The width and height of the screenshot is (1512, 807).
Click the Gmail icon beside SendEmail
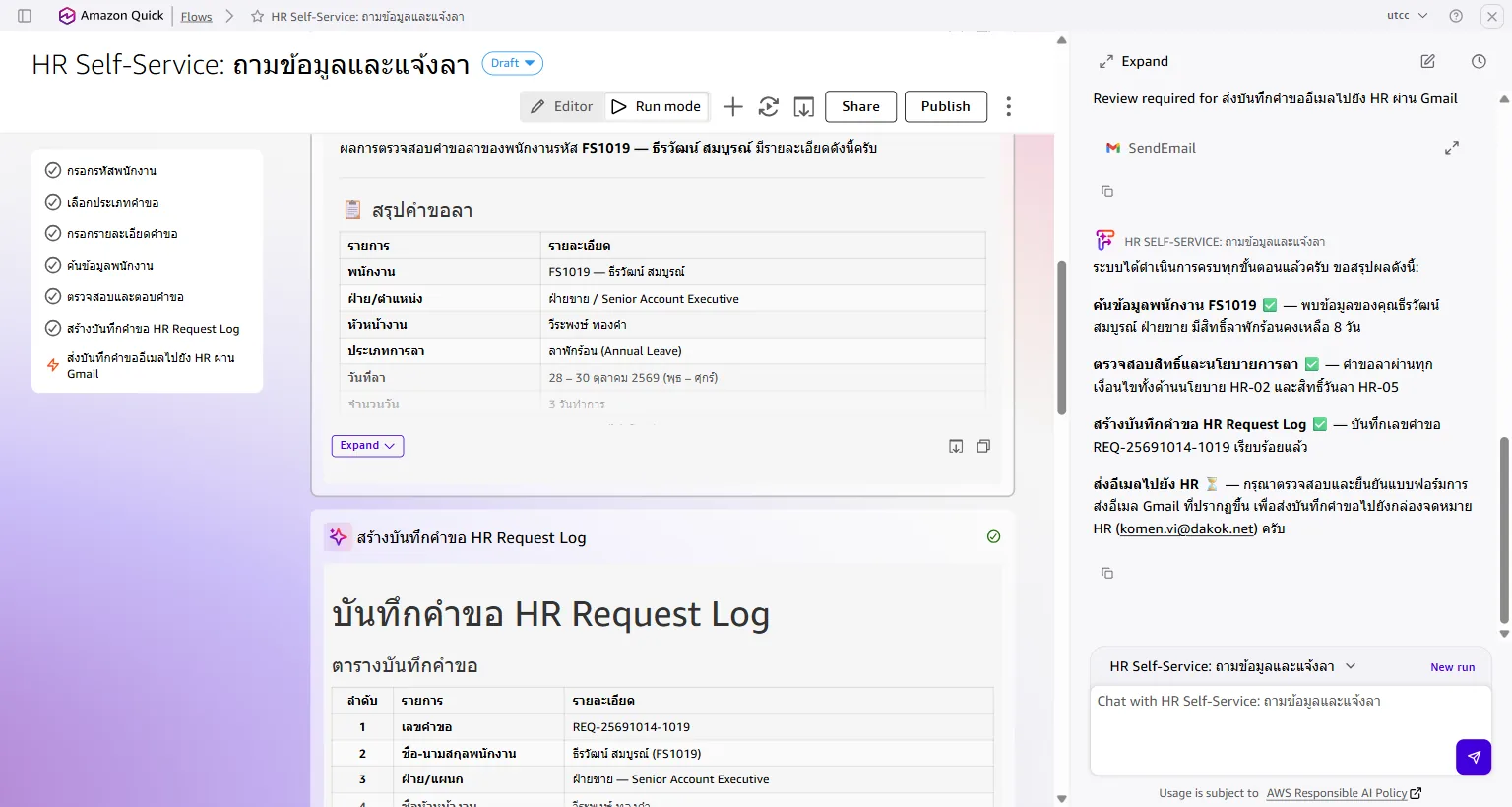pos(1113,148)
